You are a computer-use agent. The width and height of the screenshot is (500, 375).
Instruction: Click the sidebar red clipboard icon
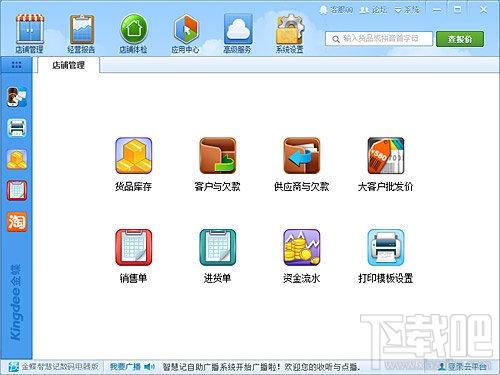(x=17, y=190)
